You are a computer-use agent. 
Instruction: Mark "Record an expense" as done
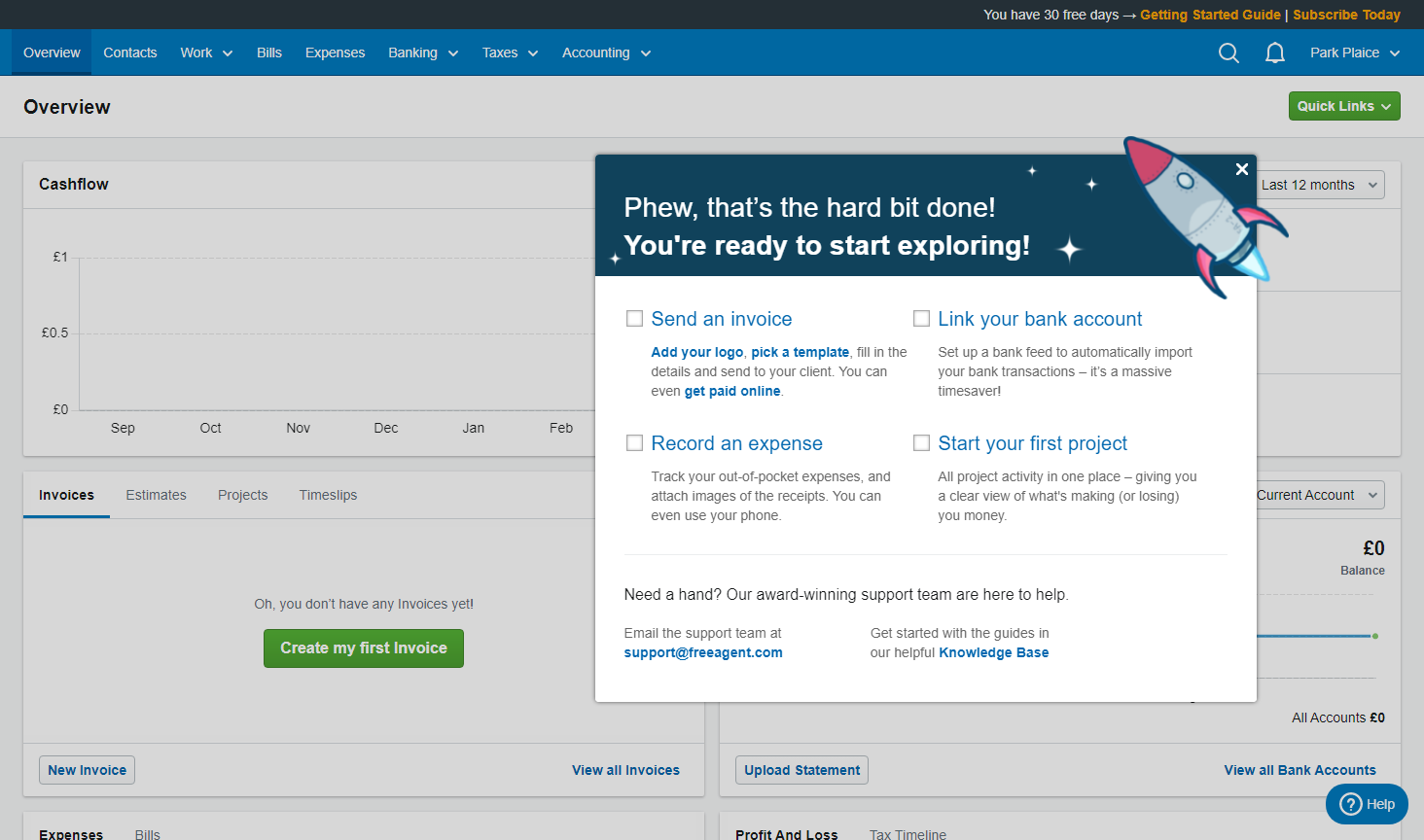(x=634, y=442)
